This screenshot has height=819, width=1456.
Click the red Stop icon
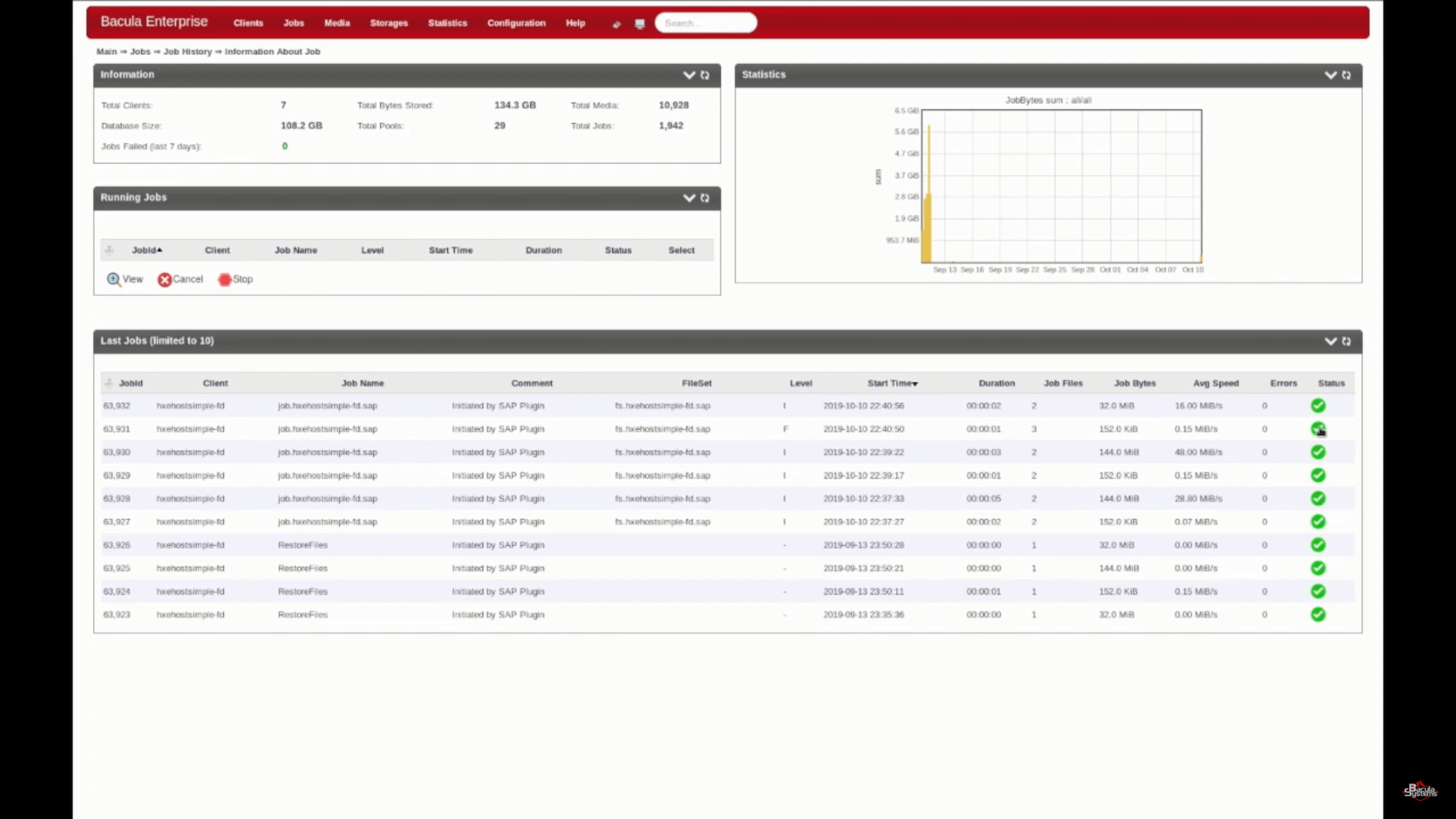point(224,280)
